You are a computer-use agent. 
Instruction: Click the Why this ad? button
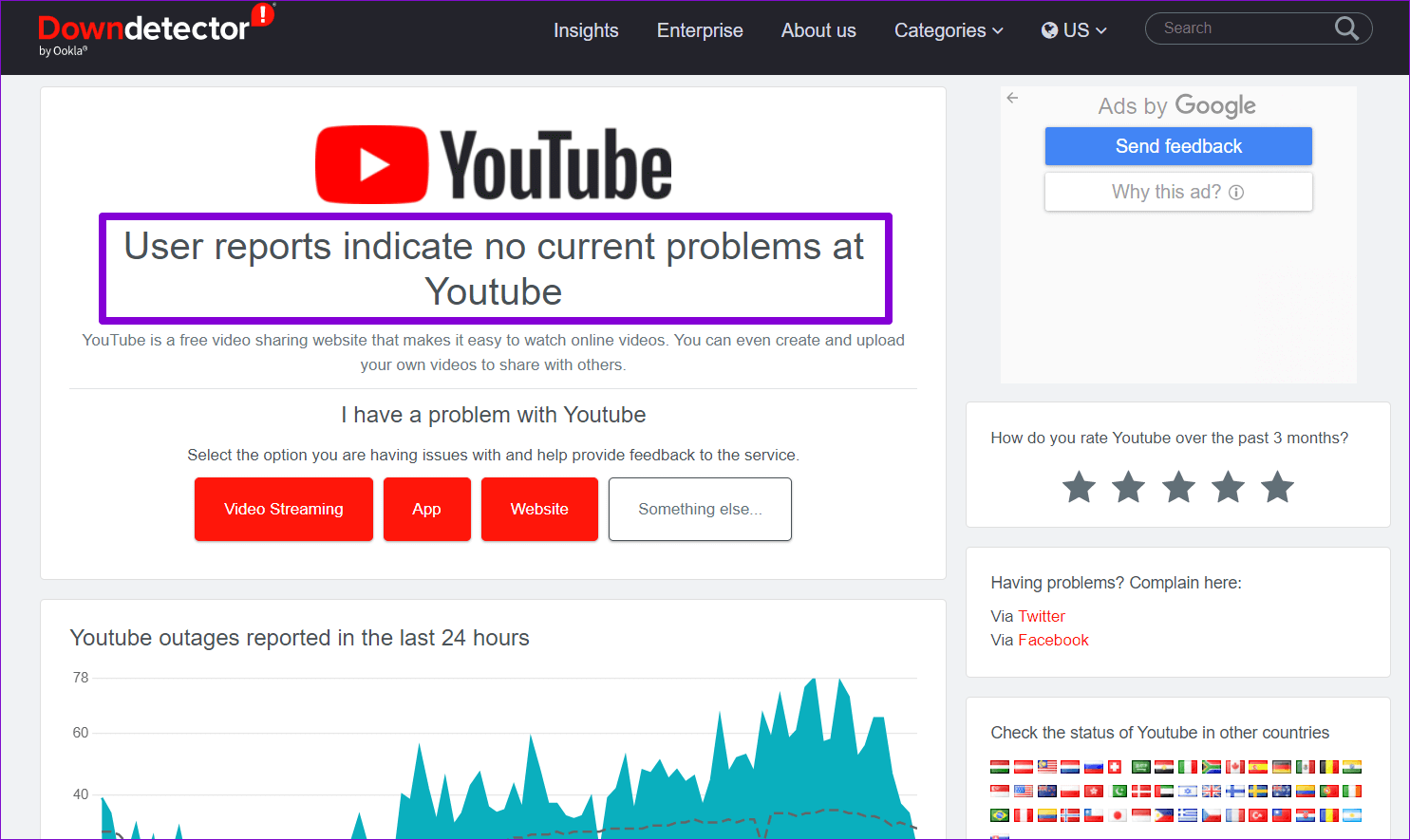pyautogui.click(x=1178, y=192)
